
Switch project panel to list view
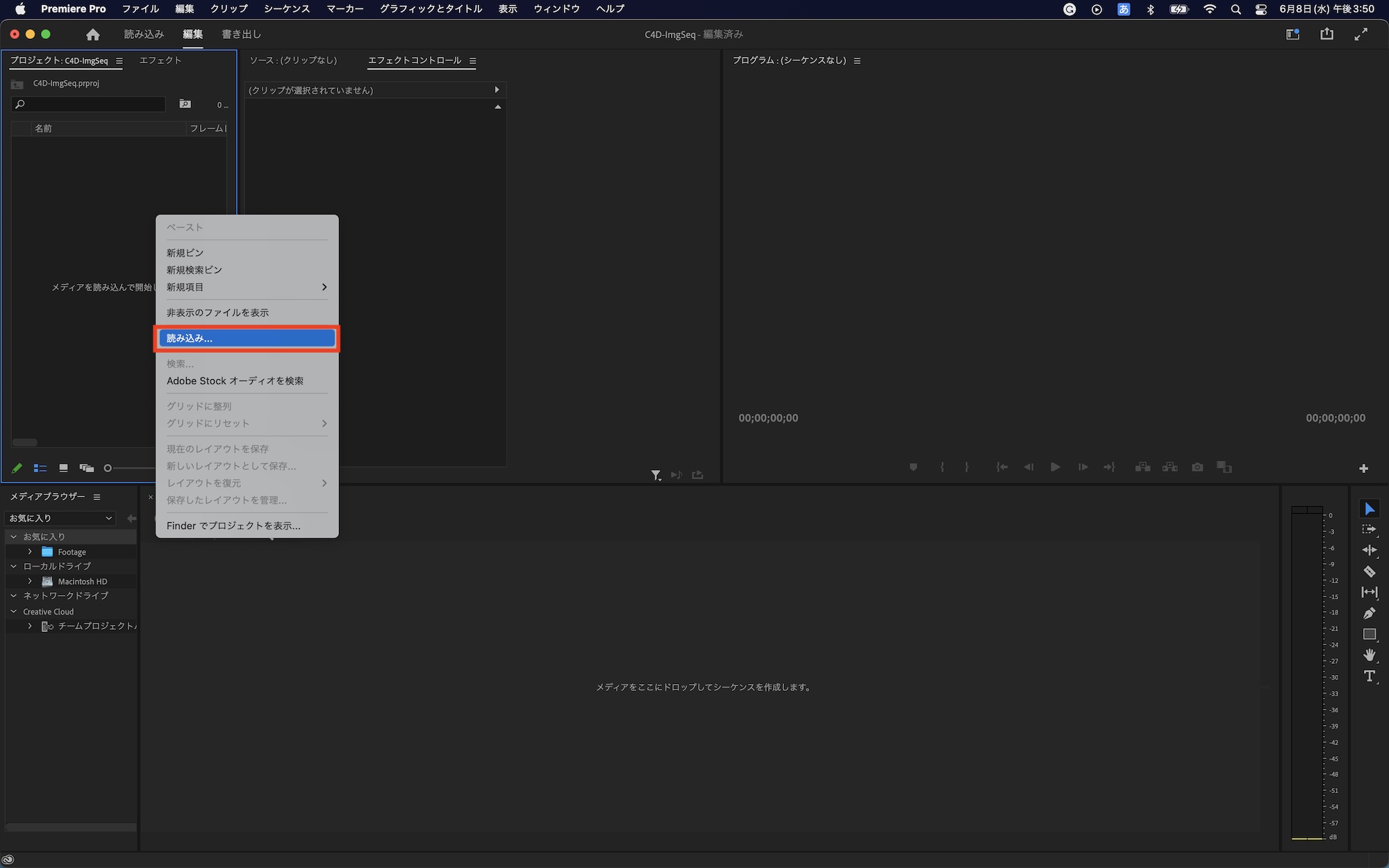pos(40,469)
